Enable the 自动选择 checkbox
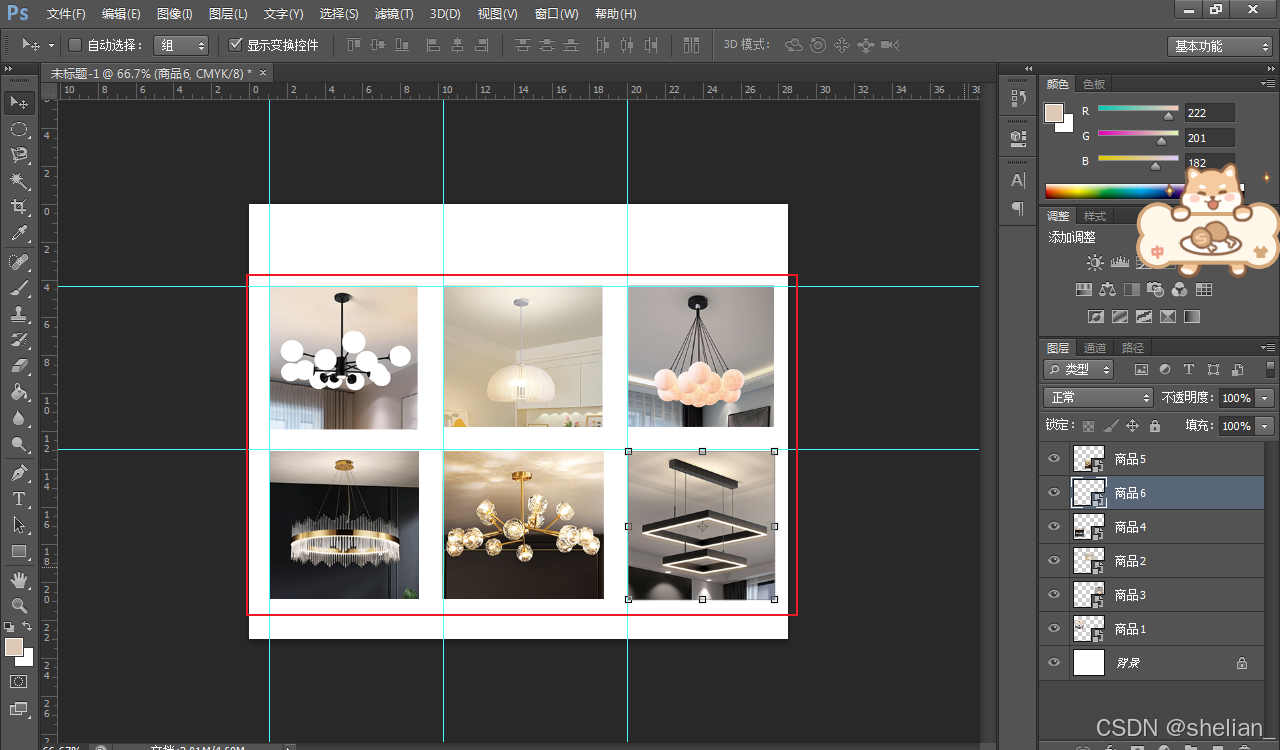1280x750 pixels. (75, 45)
